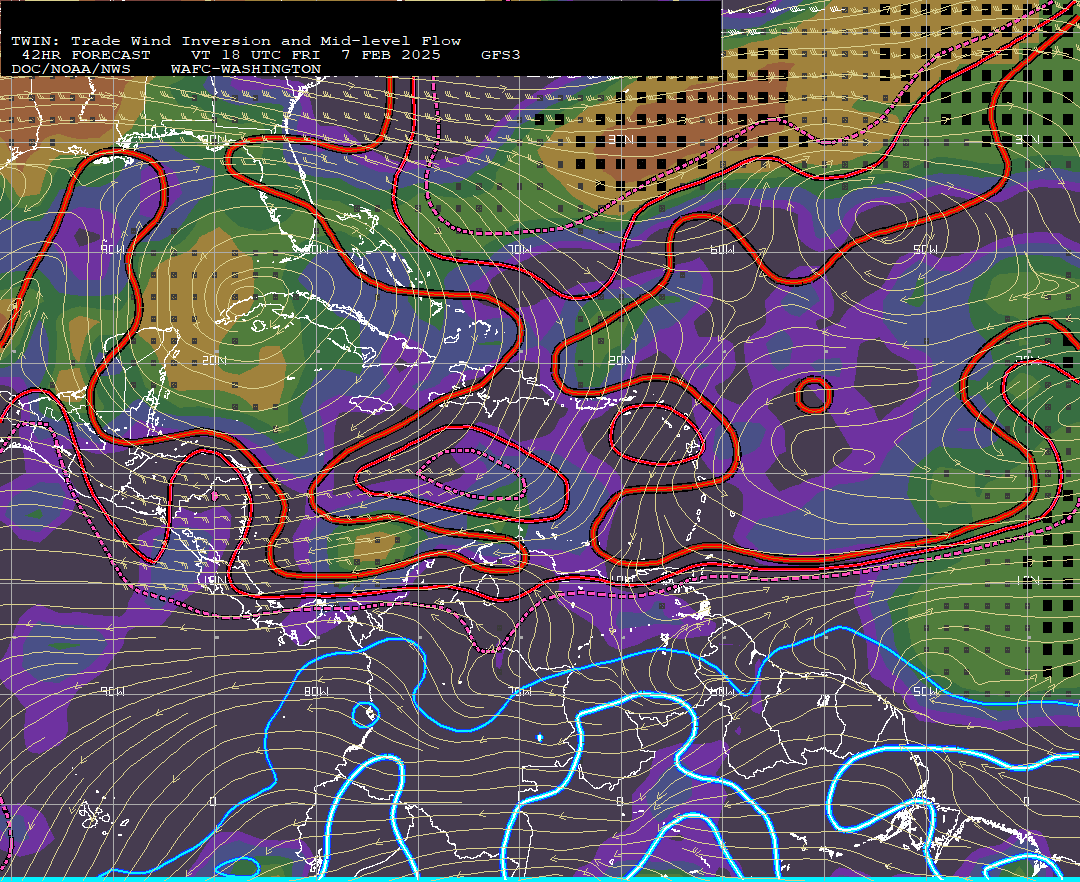Click the 20N label north of Puerto Rico
1080x882 pixels.
point(621,360)
